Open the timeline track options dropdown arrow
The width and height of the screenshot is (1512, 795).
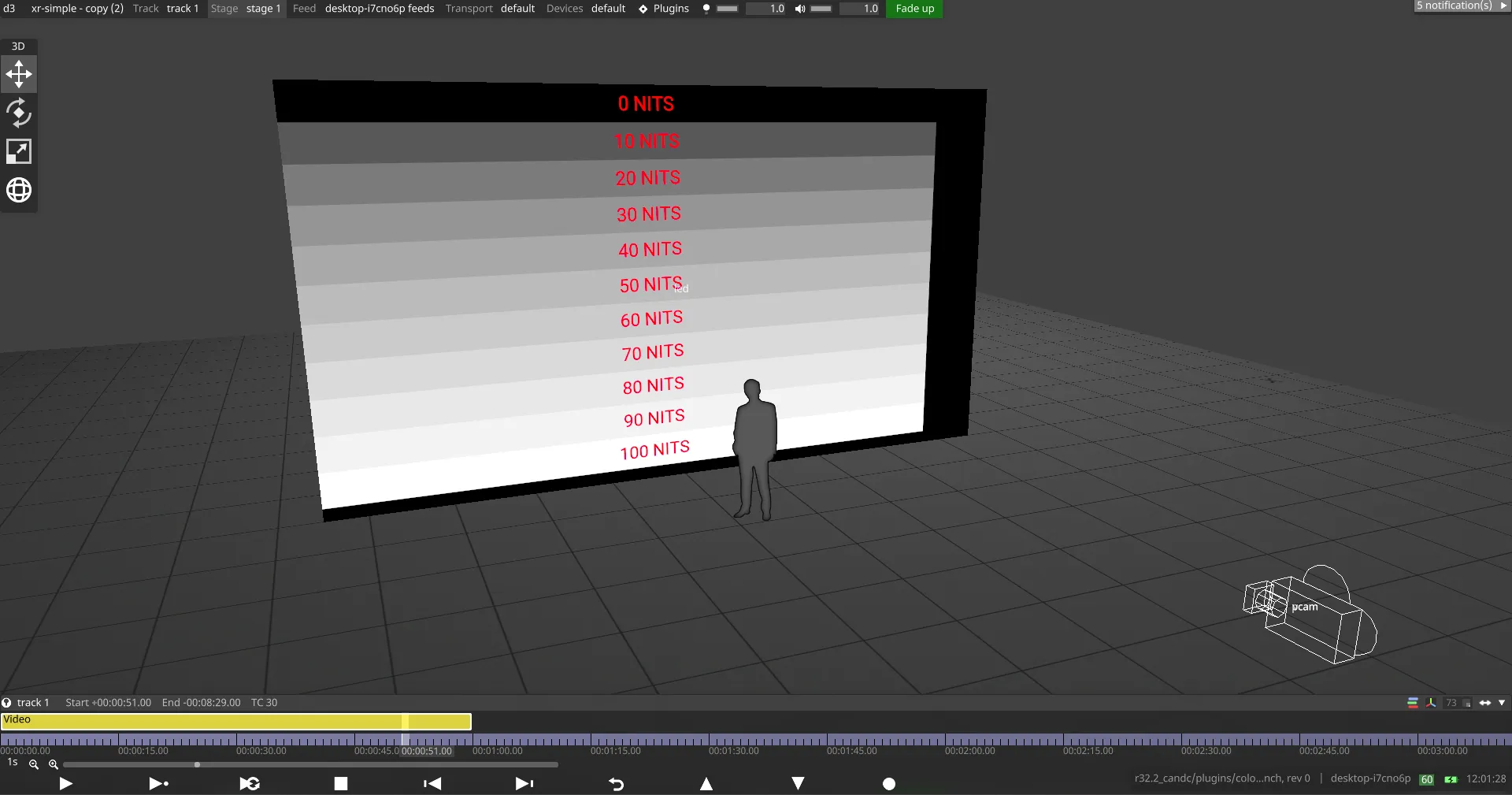click(x=1502, y=703)
